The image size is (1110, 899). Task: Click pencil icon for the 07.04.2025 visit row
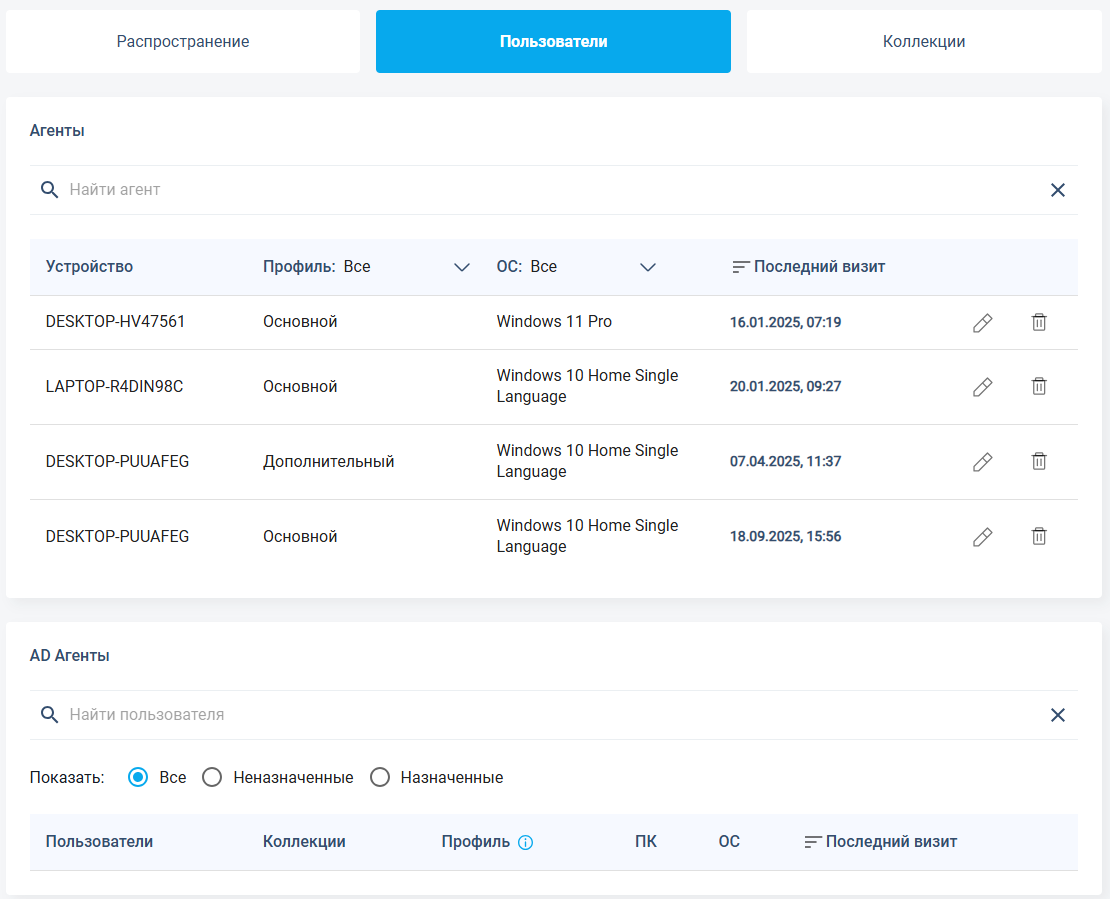tap(982, 462)
